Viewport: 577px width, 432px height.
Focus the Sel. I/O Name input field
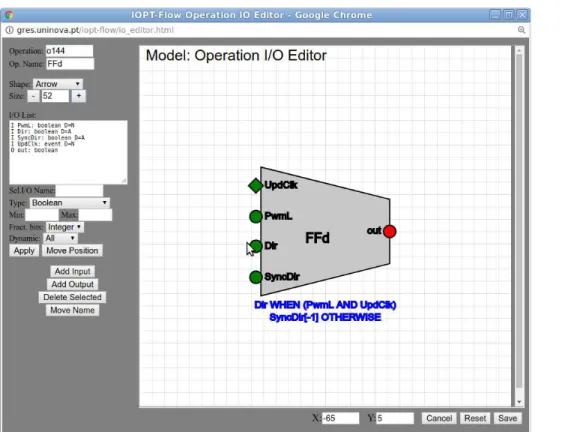point(79,191)
